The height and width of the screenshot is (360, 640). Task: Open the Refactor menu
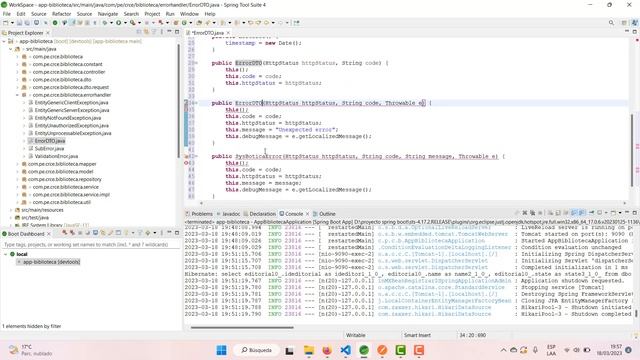pos(62,14)
